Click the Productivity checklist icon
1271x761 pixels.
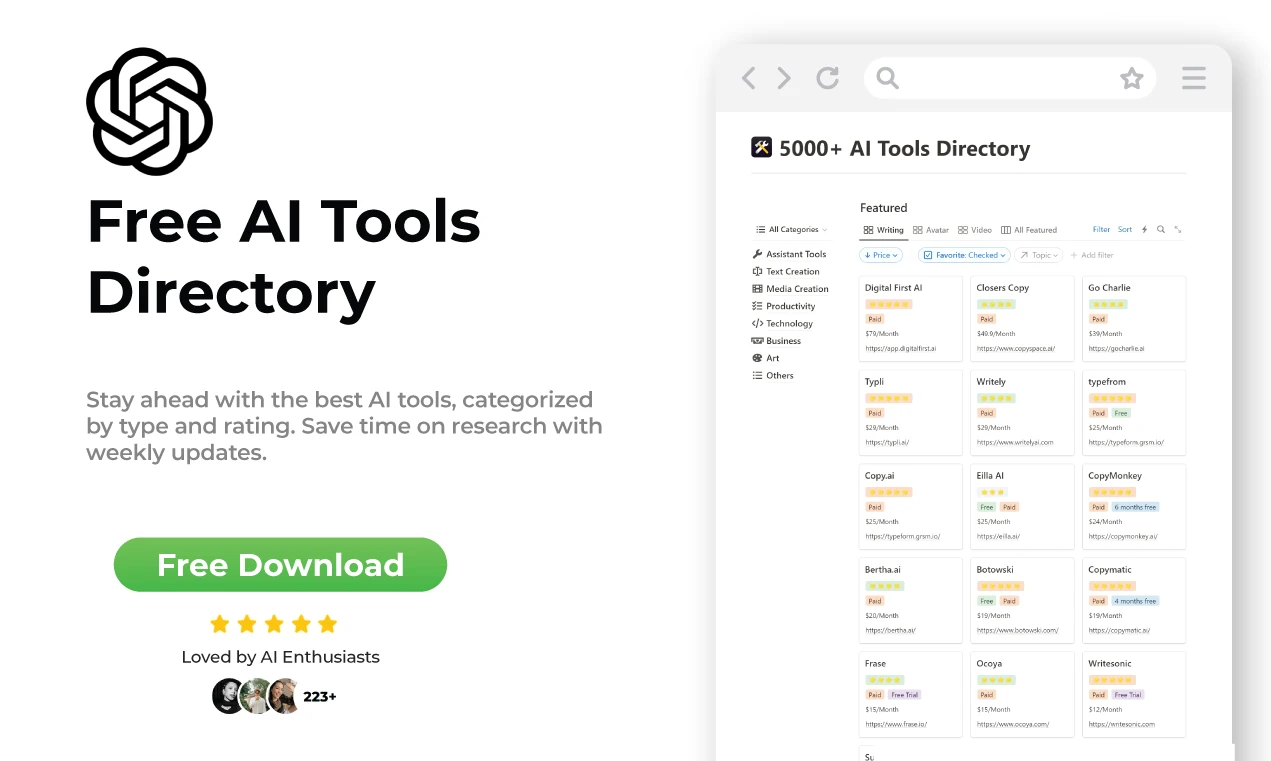pyautogui.click(x=757, y=306)
